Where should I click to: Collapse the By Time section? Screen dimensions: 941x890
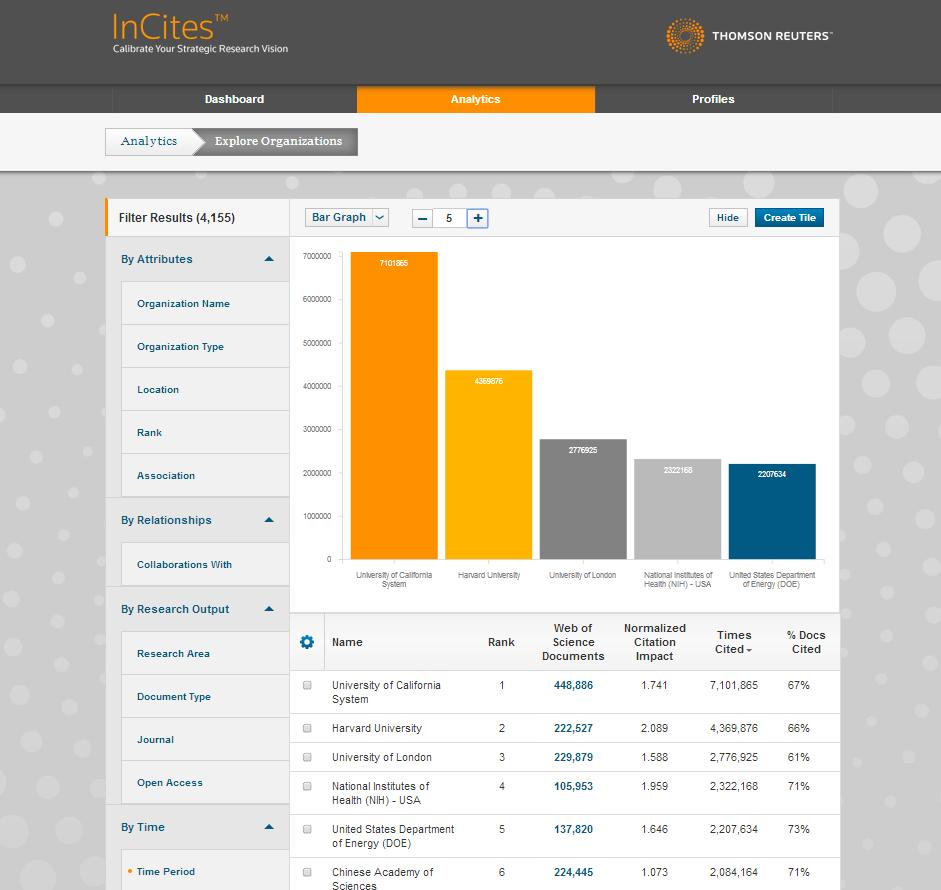[x=269, y=827]
